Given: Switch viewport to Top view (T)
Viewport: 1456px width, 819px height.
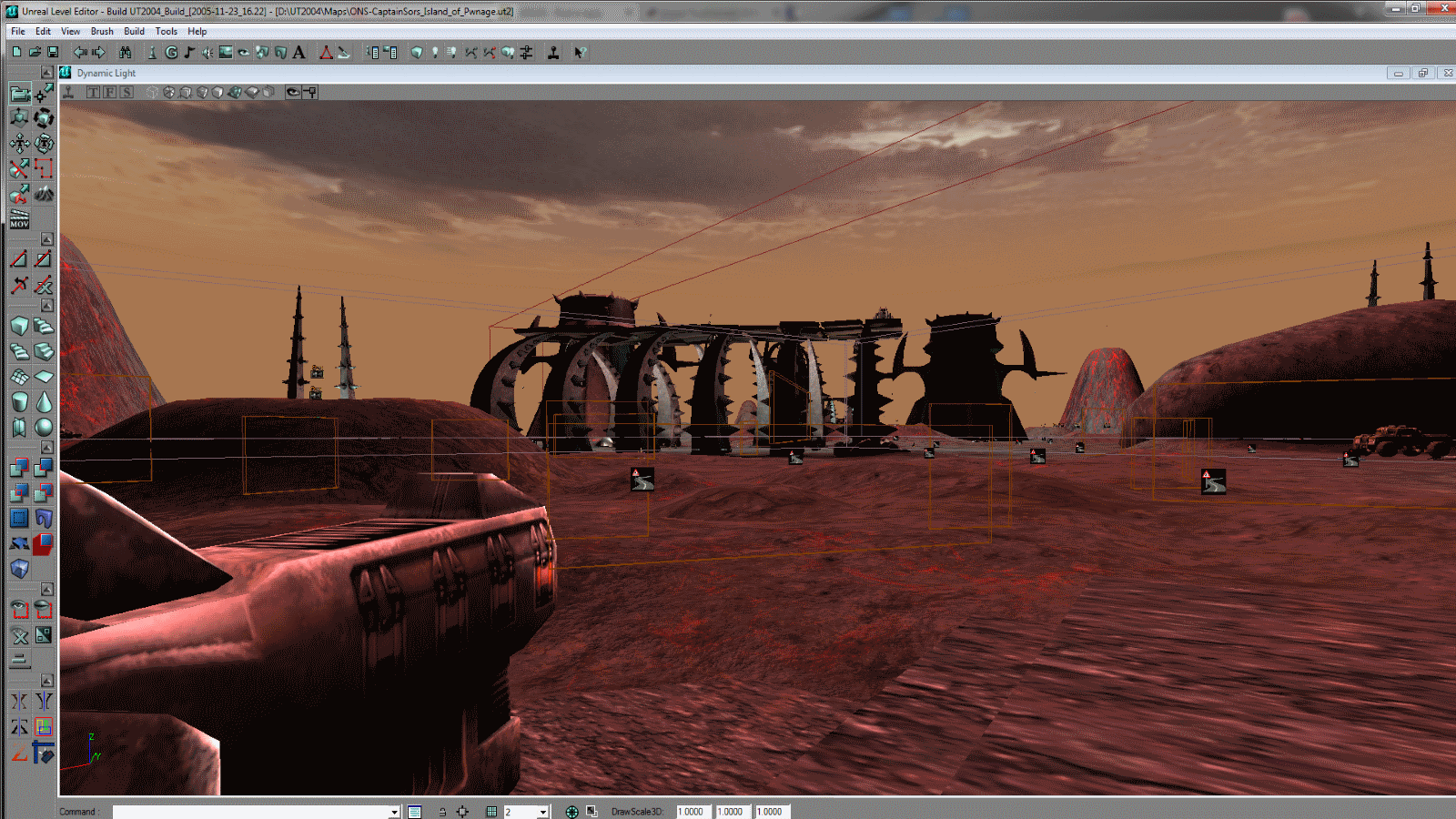Looking at the screenshot, I should (93, 92).
